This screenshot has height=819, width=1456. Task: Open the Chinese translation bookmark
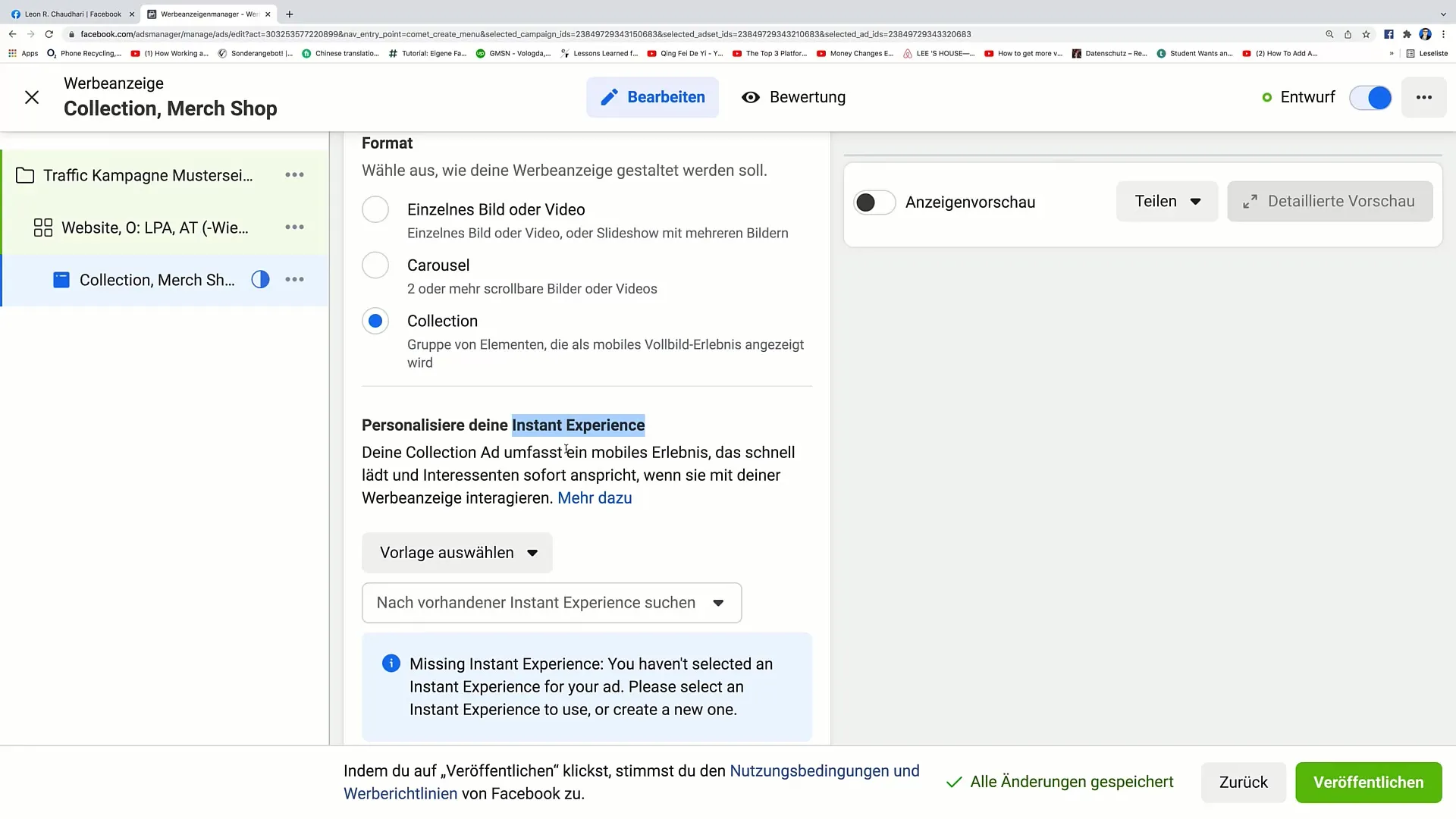point(340,54)
